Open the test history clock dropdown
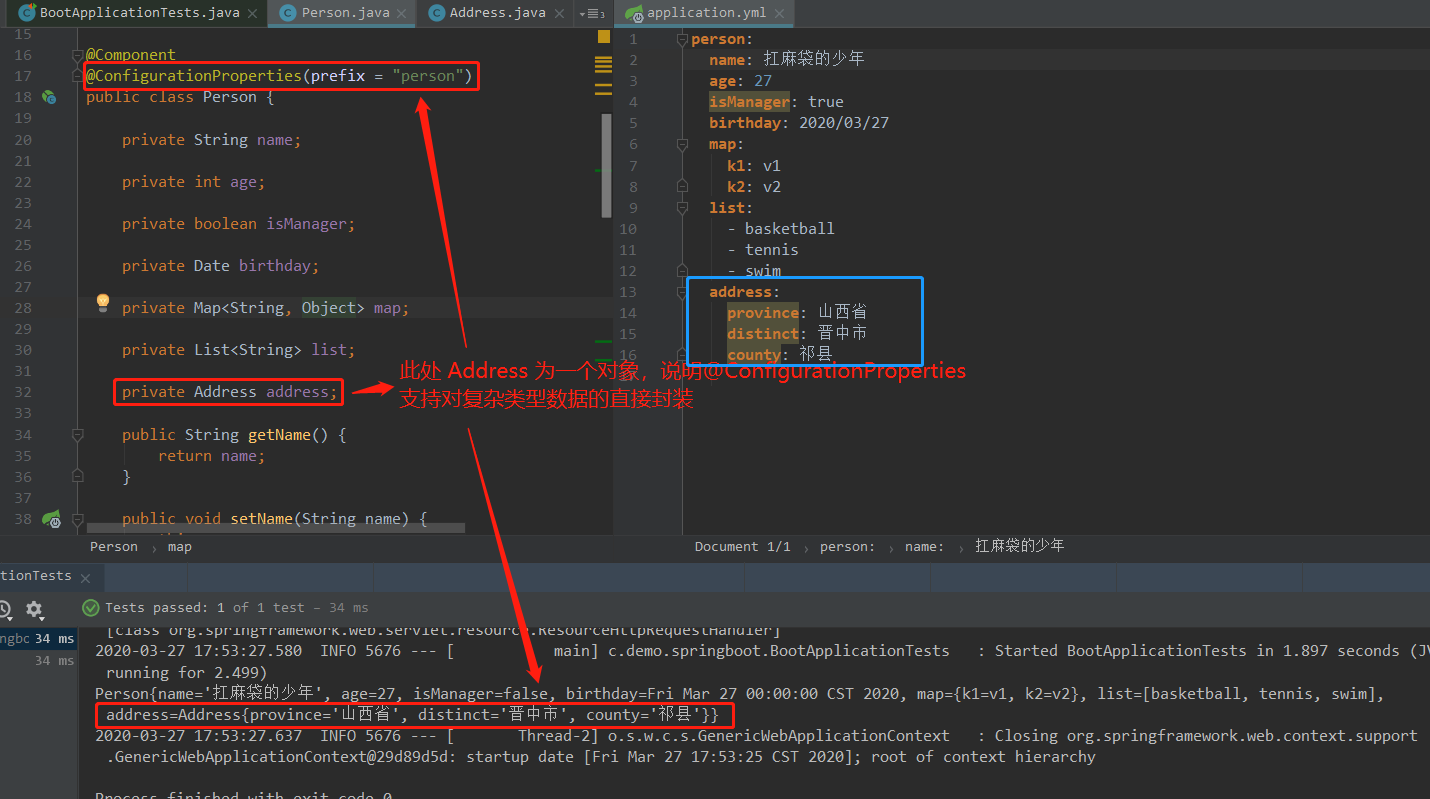 pos(5,609)
